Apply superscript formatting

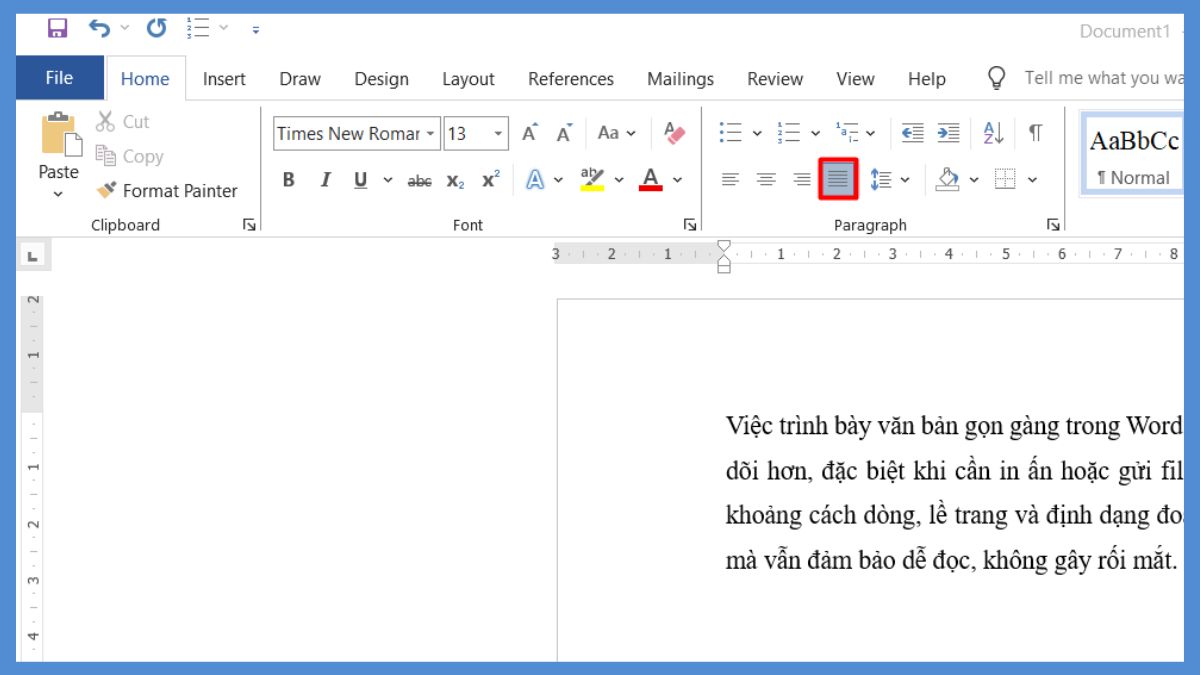[x=489, y=181]
